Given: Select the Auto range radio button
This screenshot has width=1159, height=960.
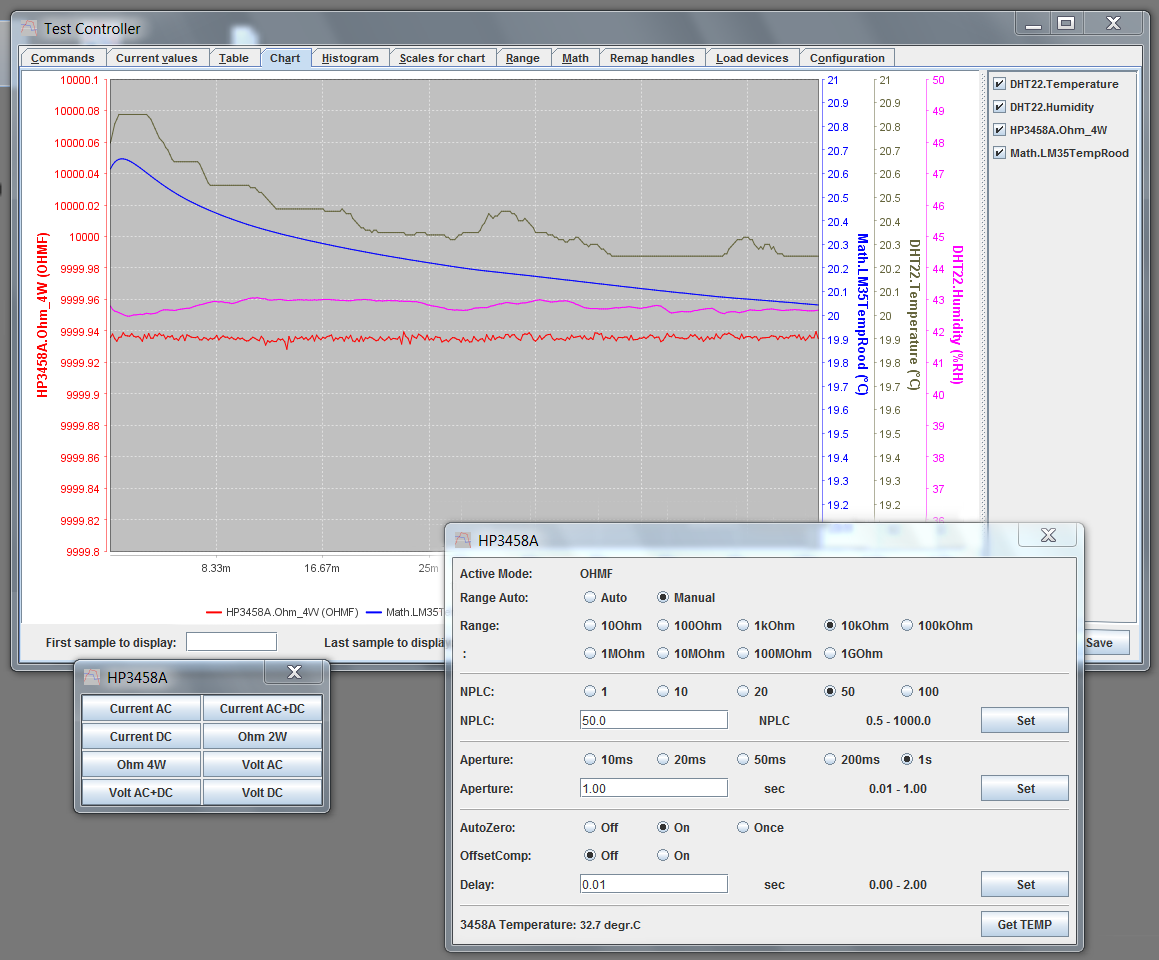Looking at the screenshot, I should click(x=591, y=598).
